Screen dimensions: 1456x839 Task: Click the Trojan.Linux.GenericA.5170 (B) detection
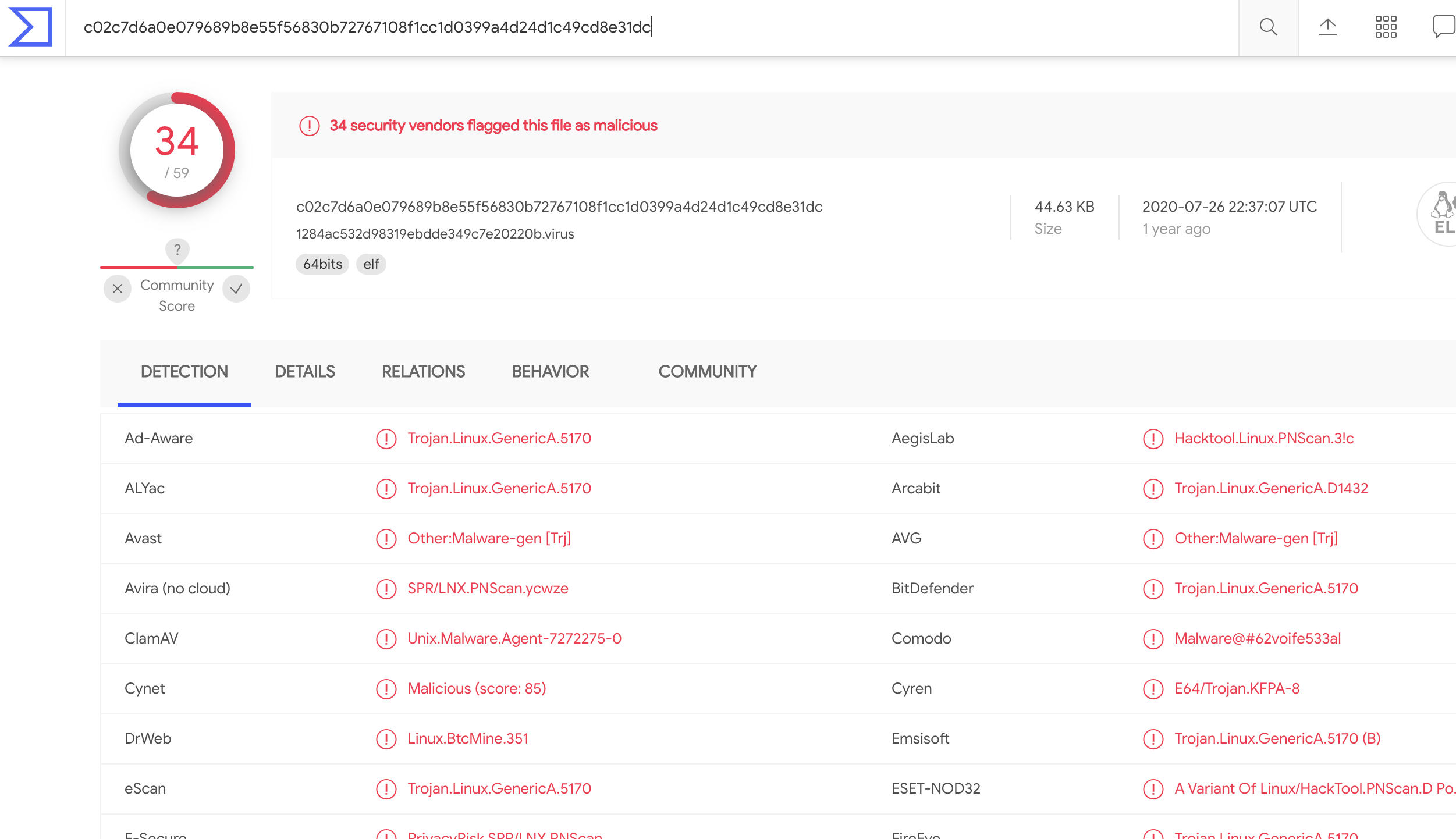(1277, 739)
